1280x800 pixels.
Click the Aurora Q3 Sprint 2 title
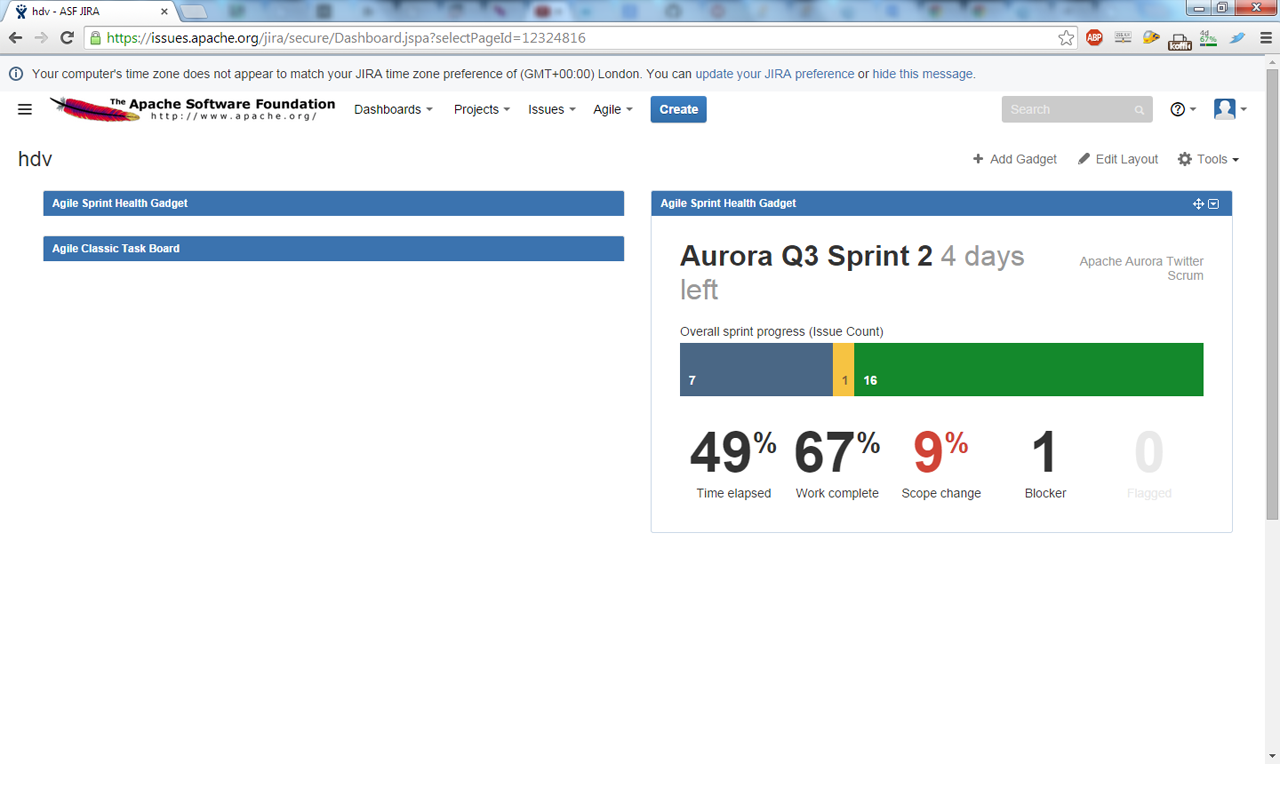click(x=806, y=256)
